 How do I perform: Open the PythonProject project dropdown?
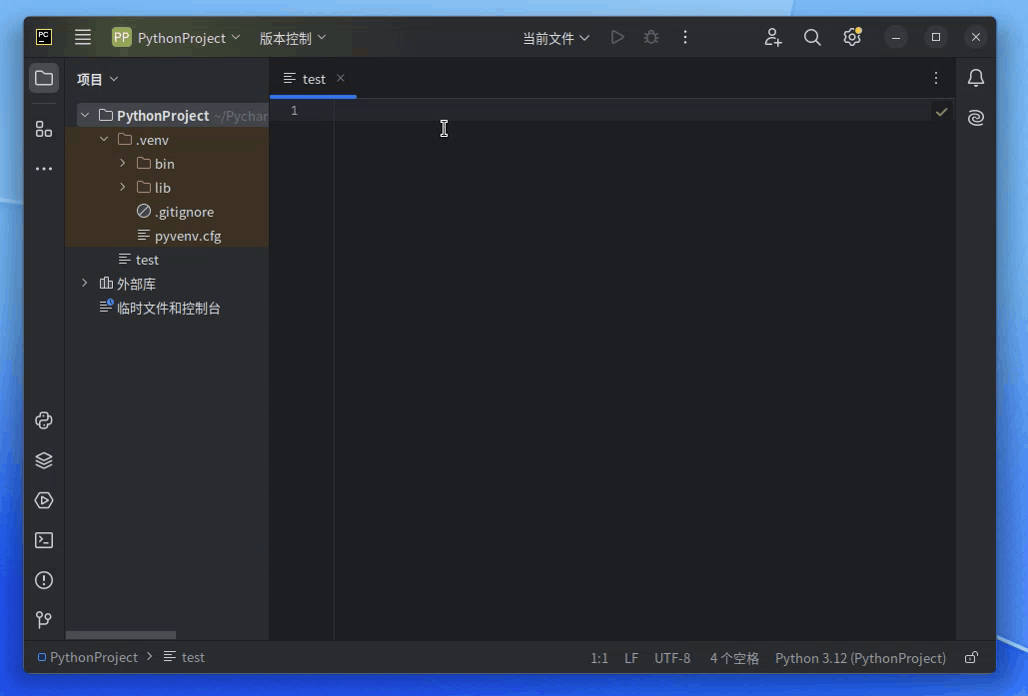pos(176,38)
